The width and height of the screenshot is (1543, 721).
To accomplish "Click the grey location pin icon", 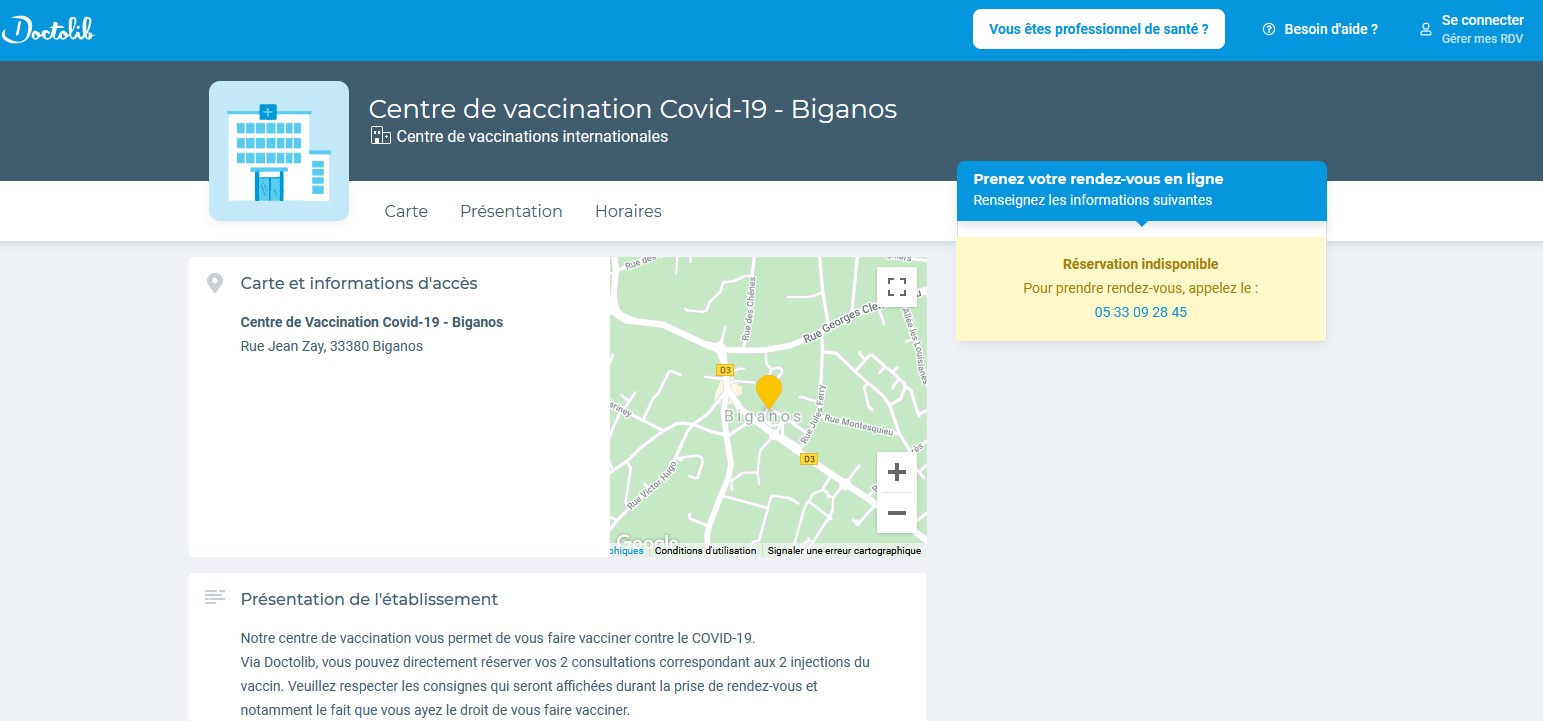I will (214, 283).
